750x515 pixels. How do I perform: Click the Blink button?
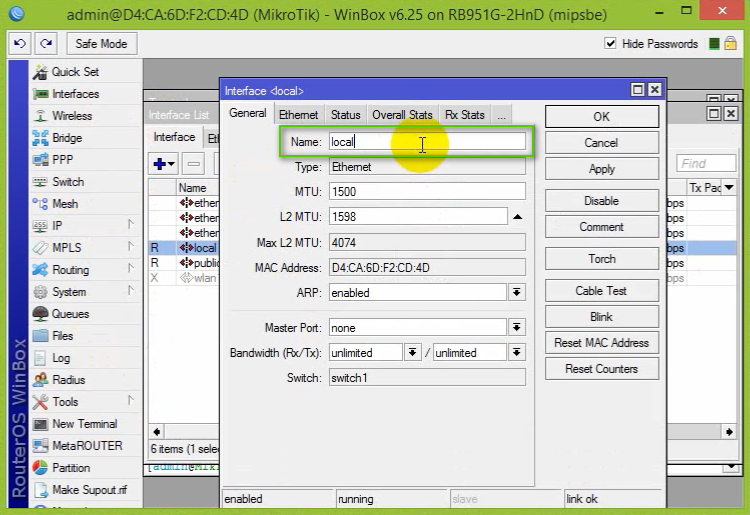point(602,317)
